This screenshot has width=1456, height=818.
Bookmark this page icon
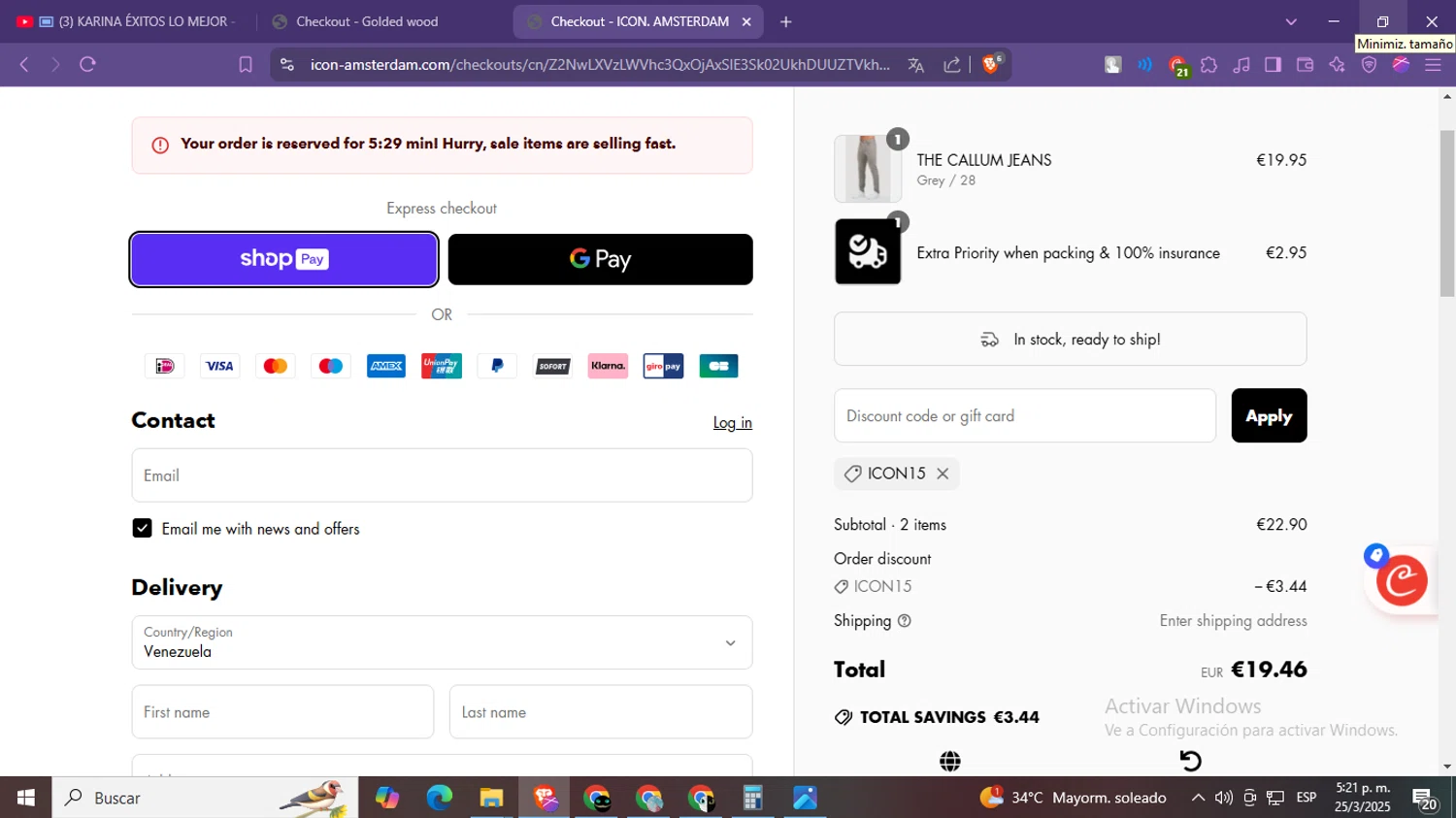pyautogui.click(x=246, y=65)
